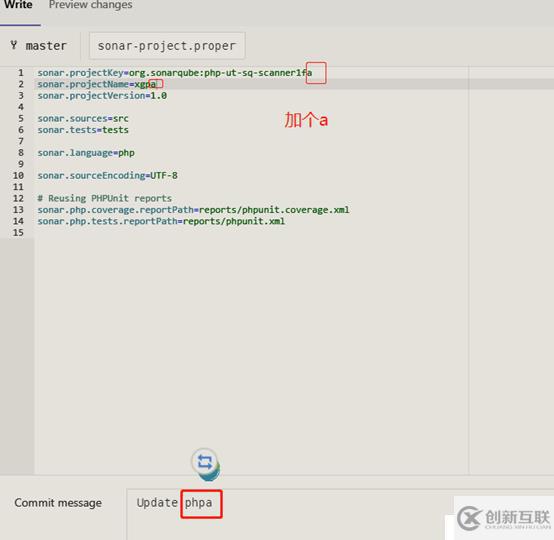Click the branch icon beside master
The height and width of the screenshot is (540, 554).
[13, 45]
